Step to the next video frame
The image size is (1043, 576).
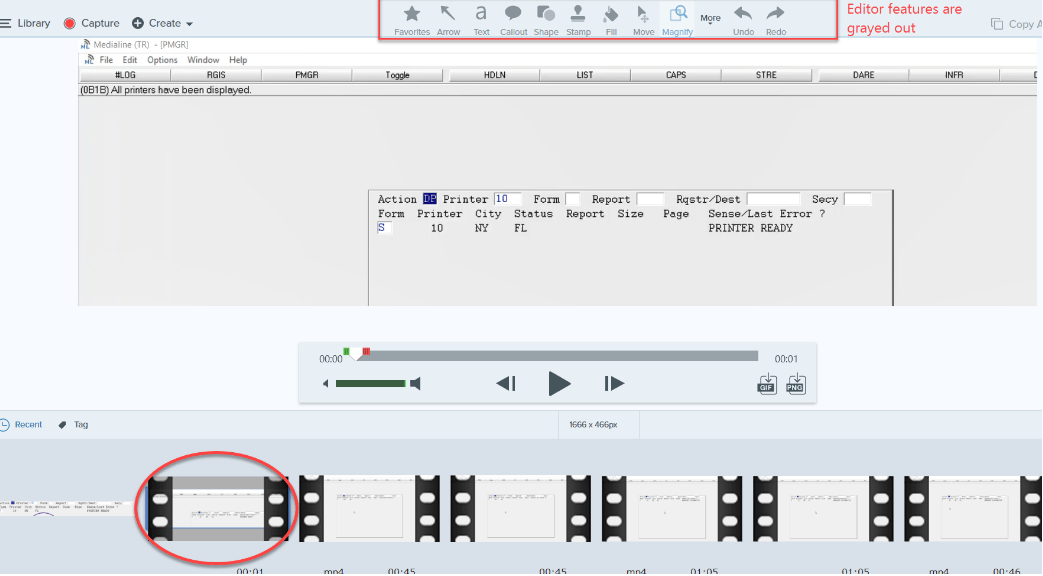click(614, 383)
